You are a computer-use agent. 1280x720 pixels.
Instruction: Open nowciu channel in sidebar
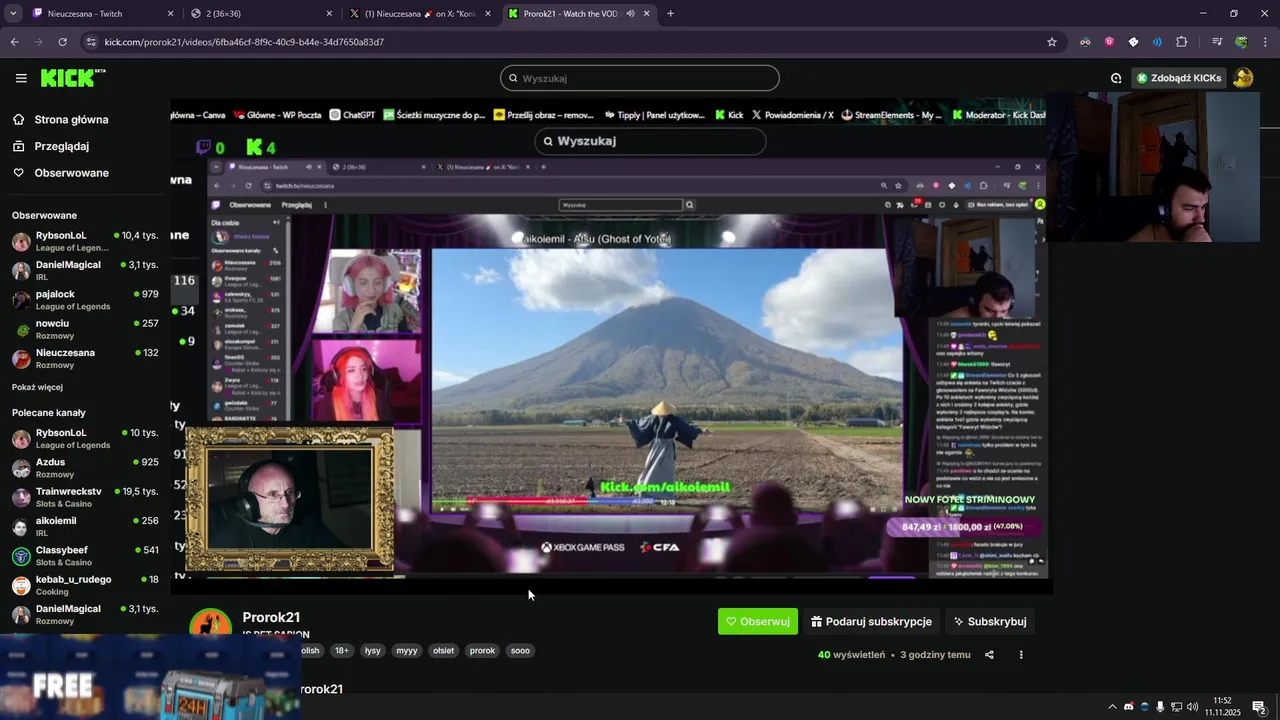[x=85, y=329]
